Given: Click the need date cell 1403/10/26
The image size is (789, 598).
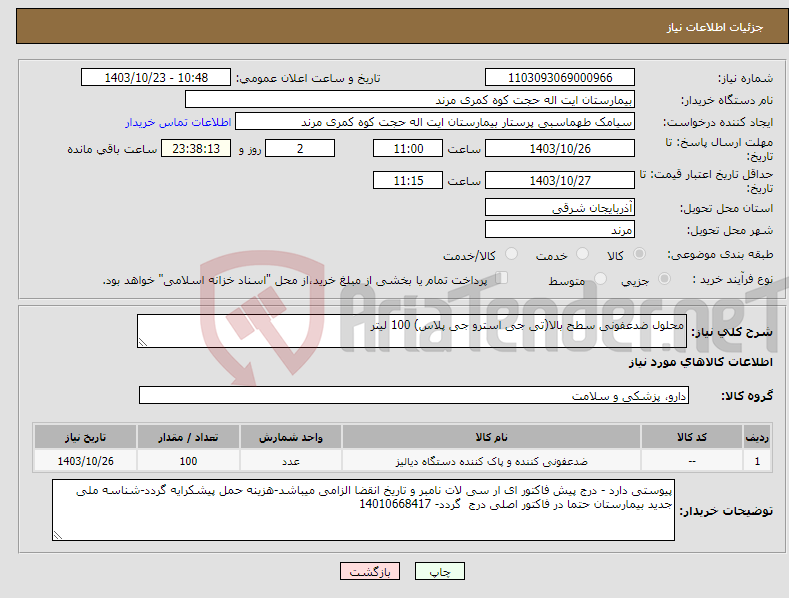Looking at the screenshot, I should 85,461.
